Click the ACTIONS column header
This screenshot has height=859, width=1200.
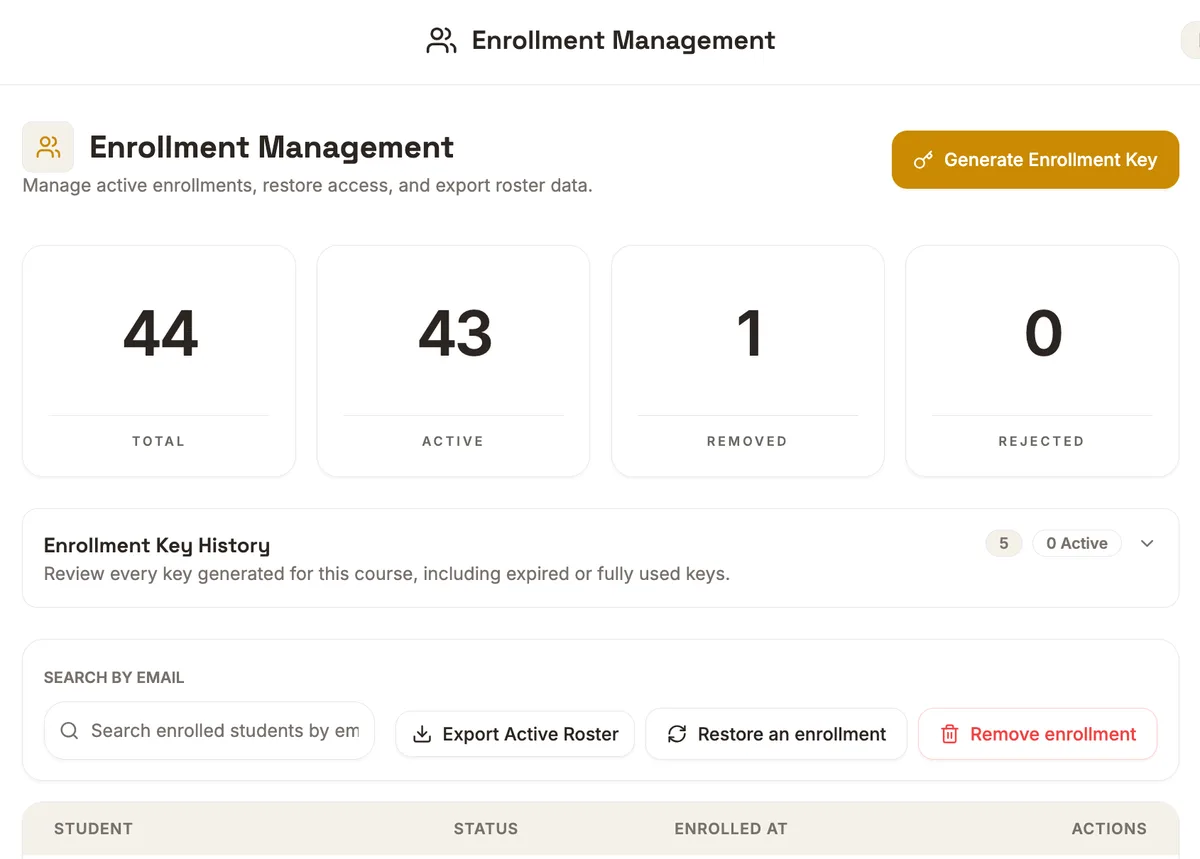(1109, 828)
